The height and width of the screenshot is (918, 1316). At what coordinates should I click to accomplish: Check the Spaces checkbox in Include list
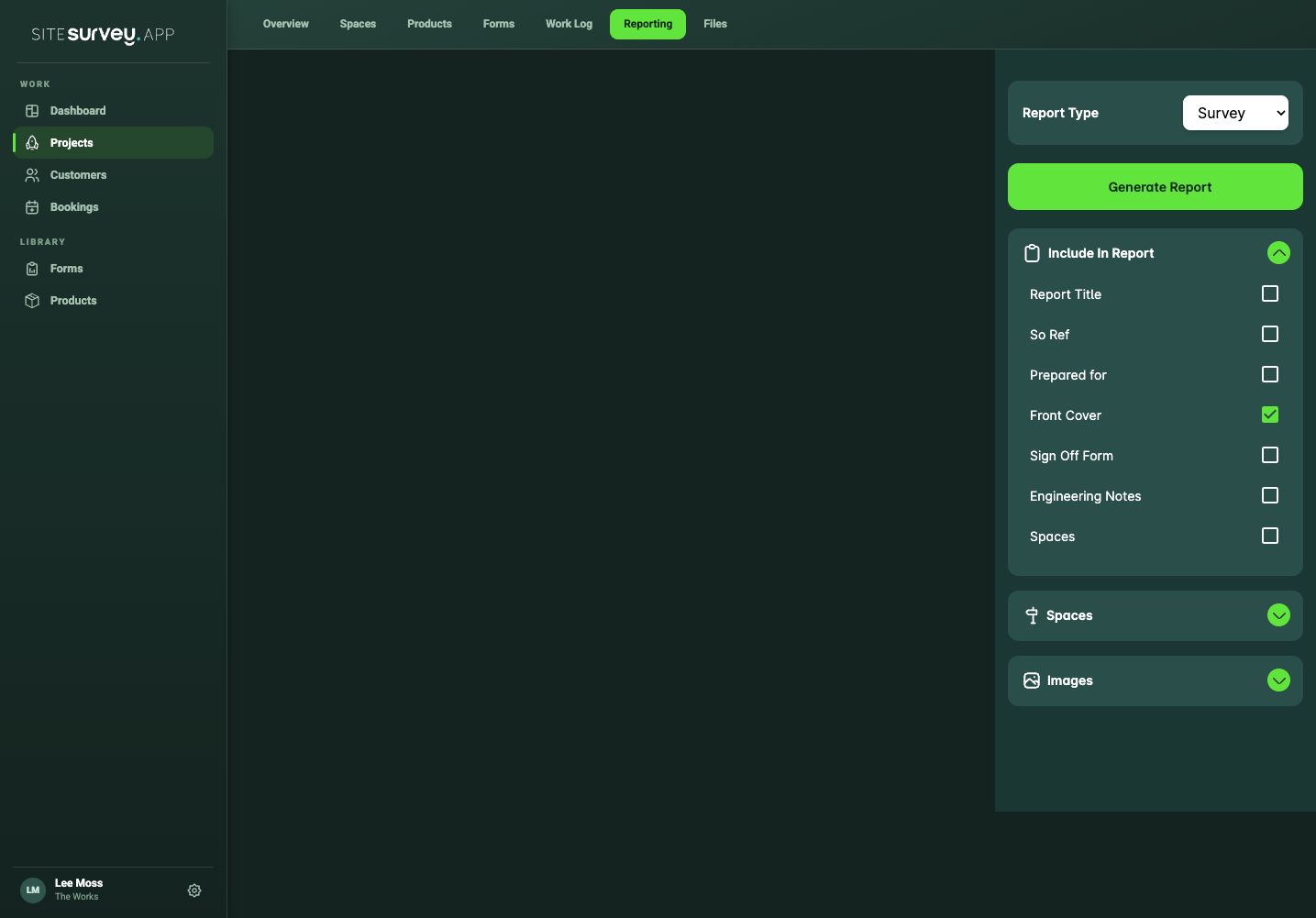[x=1270, y=536]
